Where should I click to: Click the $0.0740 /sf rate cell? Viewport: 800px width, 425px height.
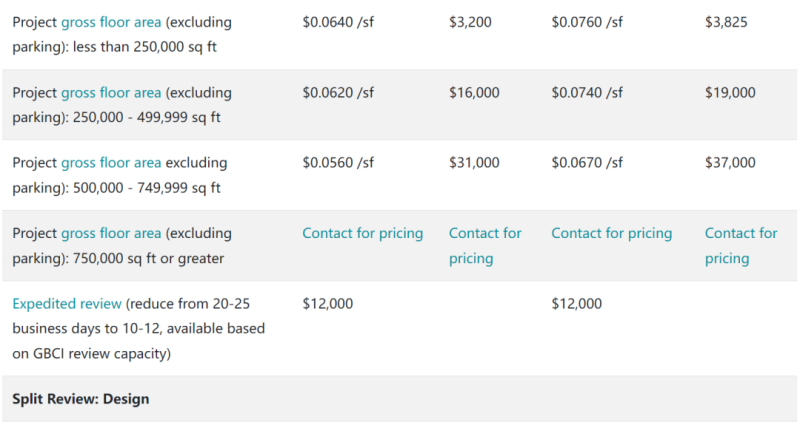click(587, 93)
